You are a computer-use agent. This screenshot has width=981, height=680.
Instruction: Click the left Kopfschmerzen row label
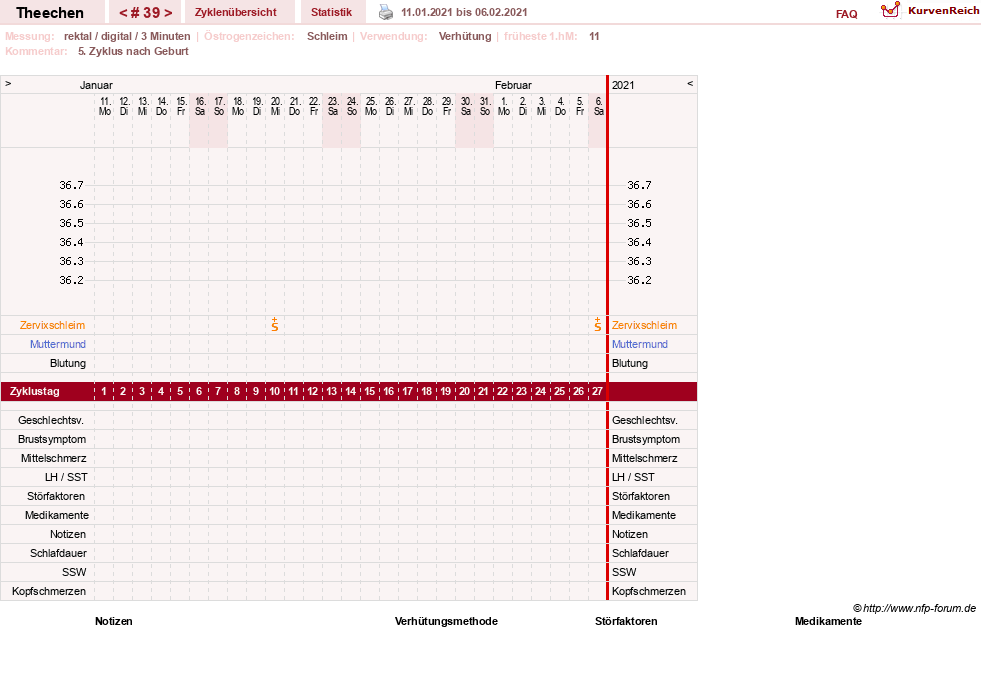click(x=49, y=591)
